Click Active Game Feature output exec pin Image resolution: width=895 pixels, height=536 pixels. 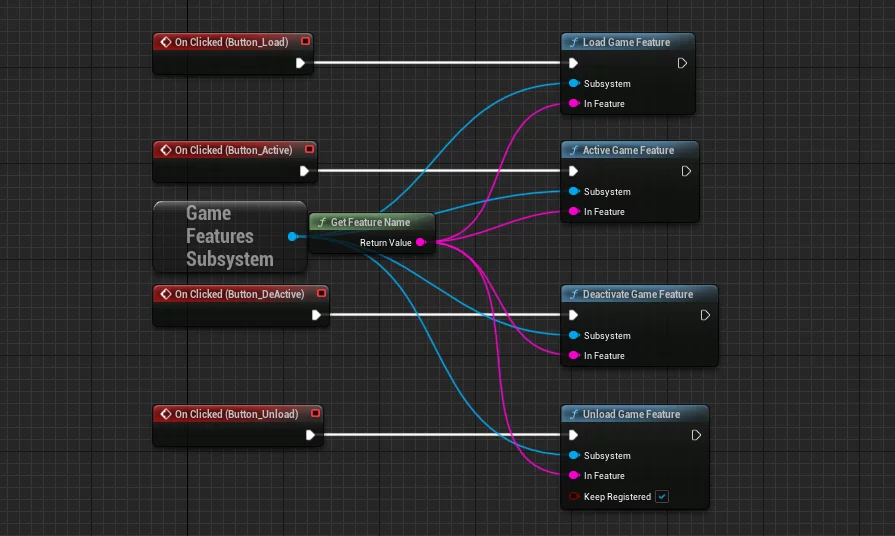click(x=686, y=171)
